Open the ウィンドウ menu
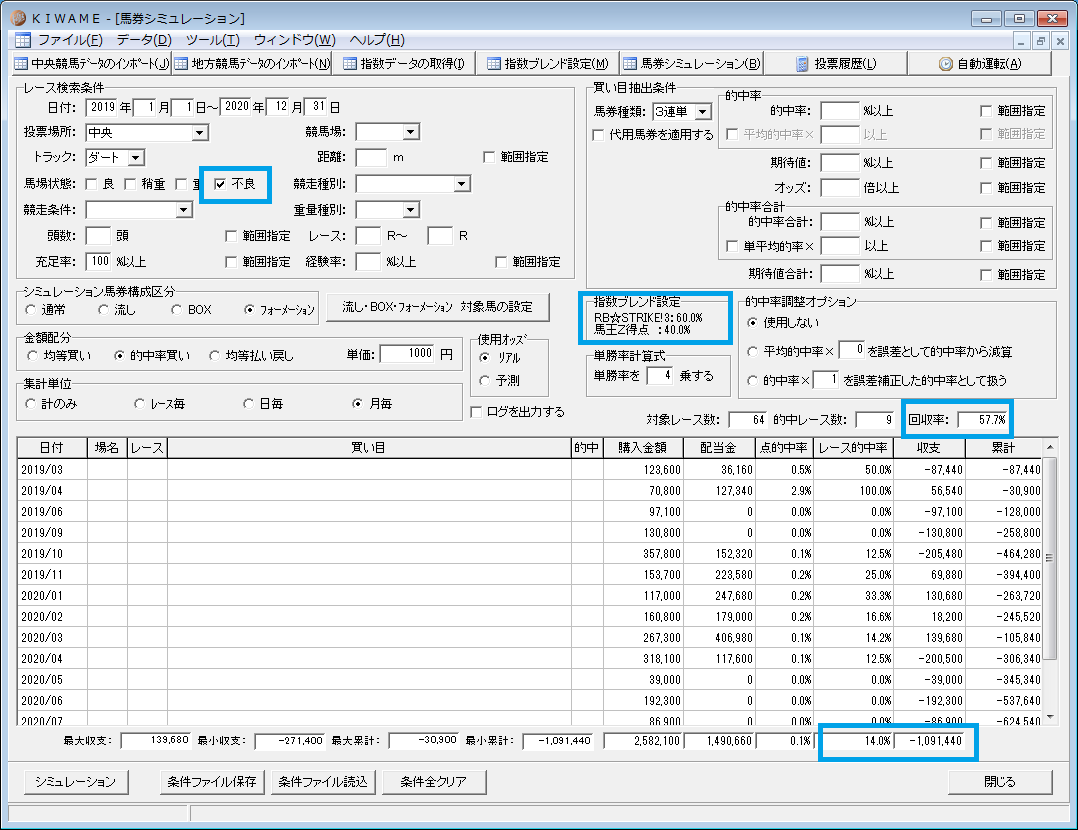Image resolution: width=1078 pixels, height=830 pixels. click(294, 40)
